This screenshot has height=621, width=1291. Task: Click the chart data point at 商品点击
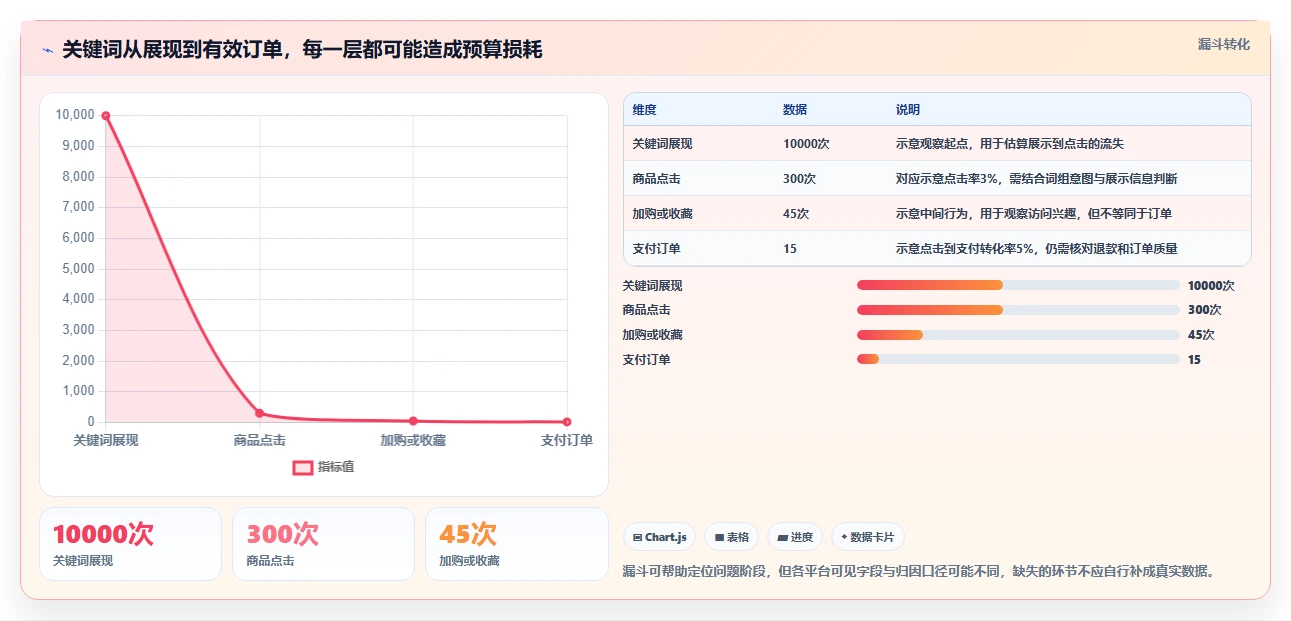pos(260,413)
